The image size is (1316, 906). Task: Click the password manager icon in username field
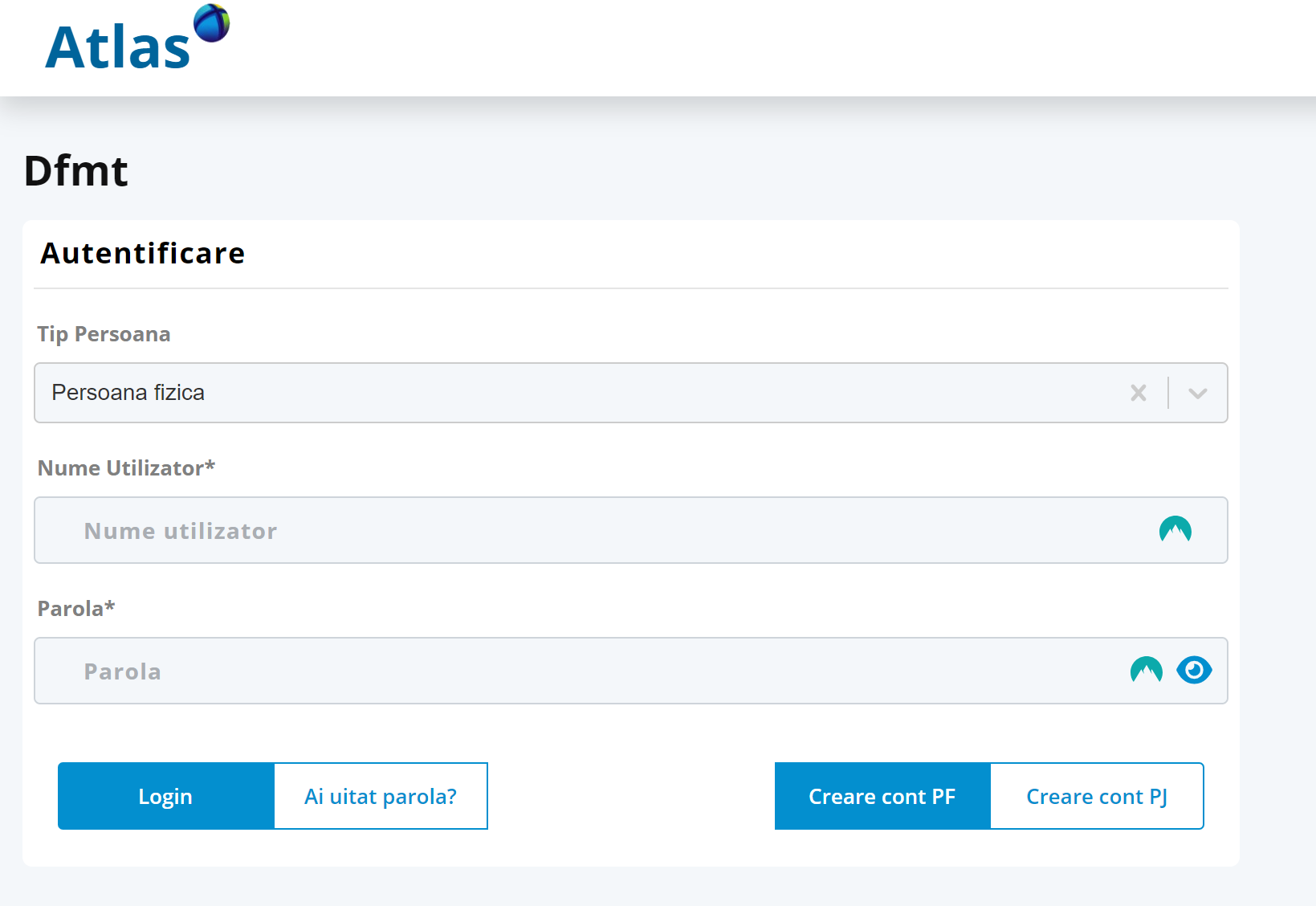[1175, 530]
